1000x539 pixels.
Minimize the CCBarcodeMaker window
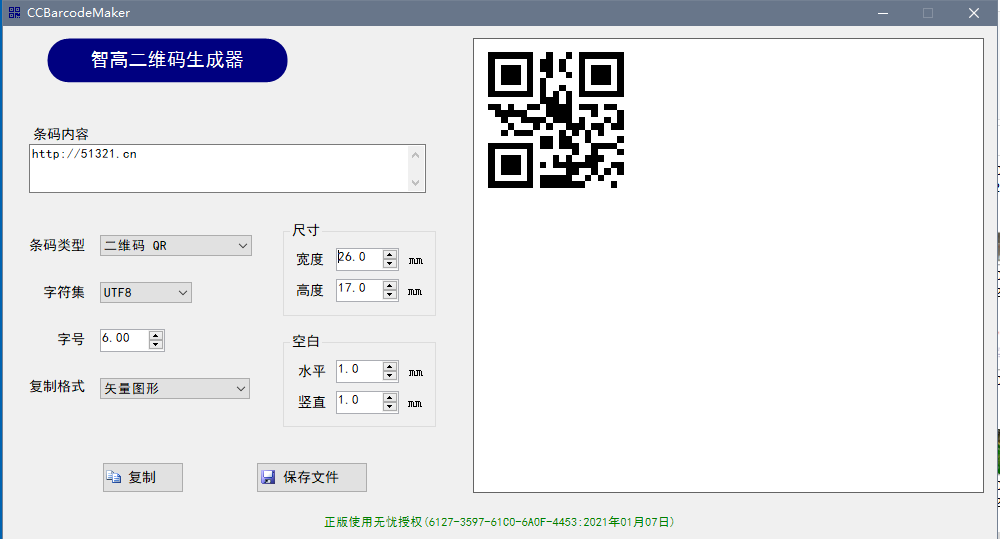point(883,13)
